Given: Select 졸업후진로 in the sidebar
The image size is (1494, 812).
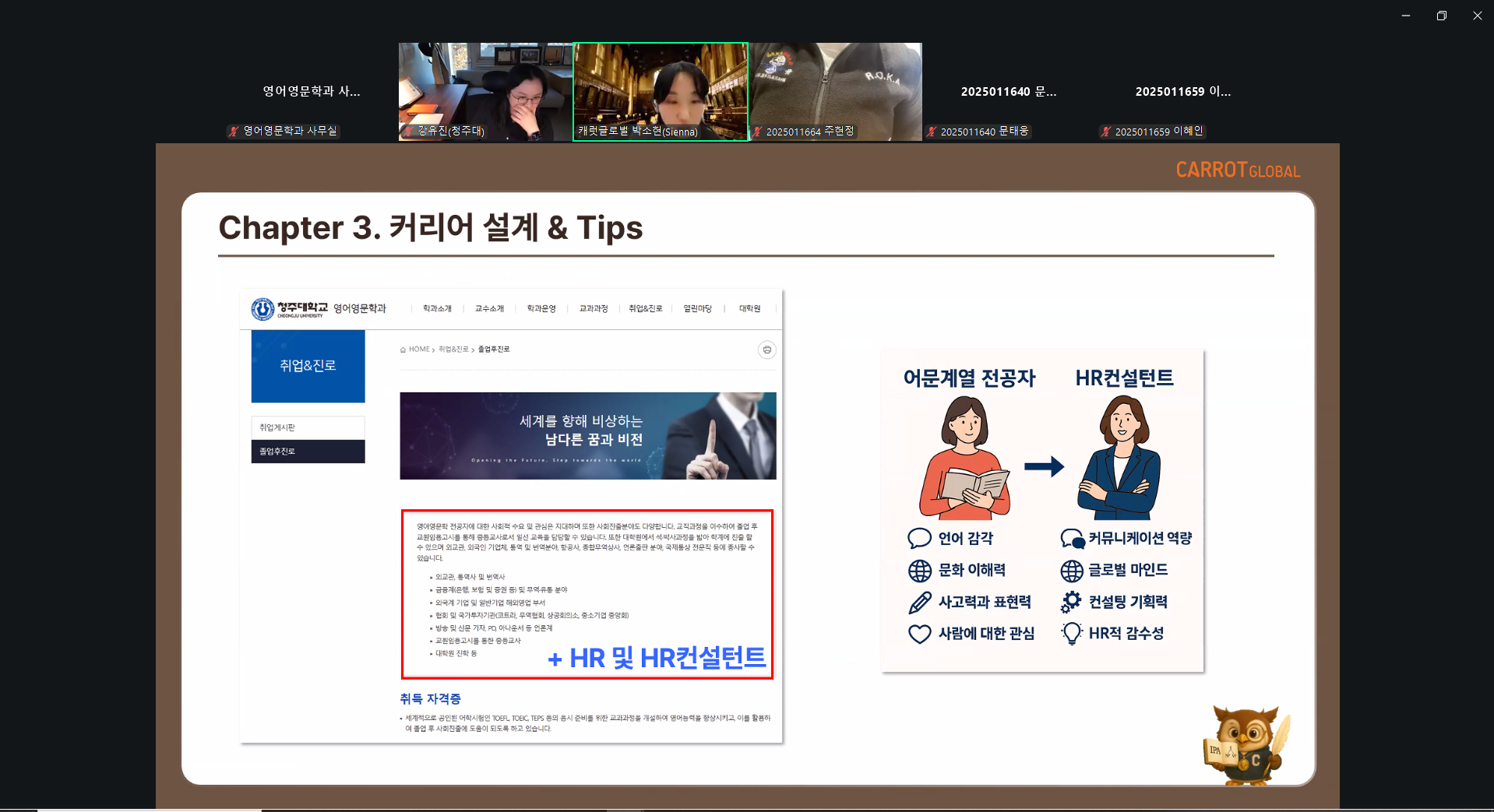Looking at the screenshot, I should [277, 452].
